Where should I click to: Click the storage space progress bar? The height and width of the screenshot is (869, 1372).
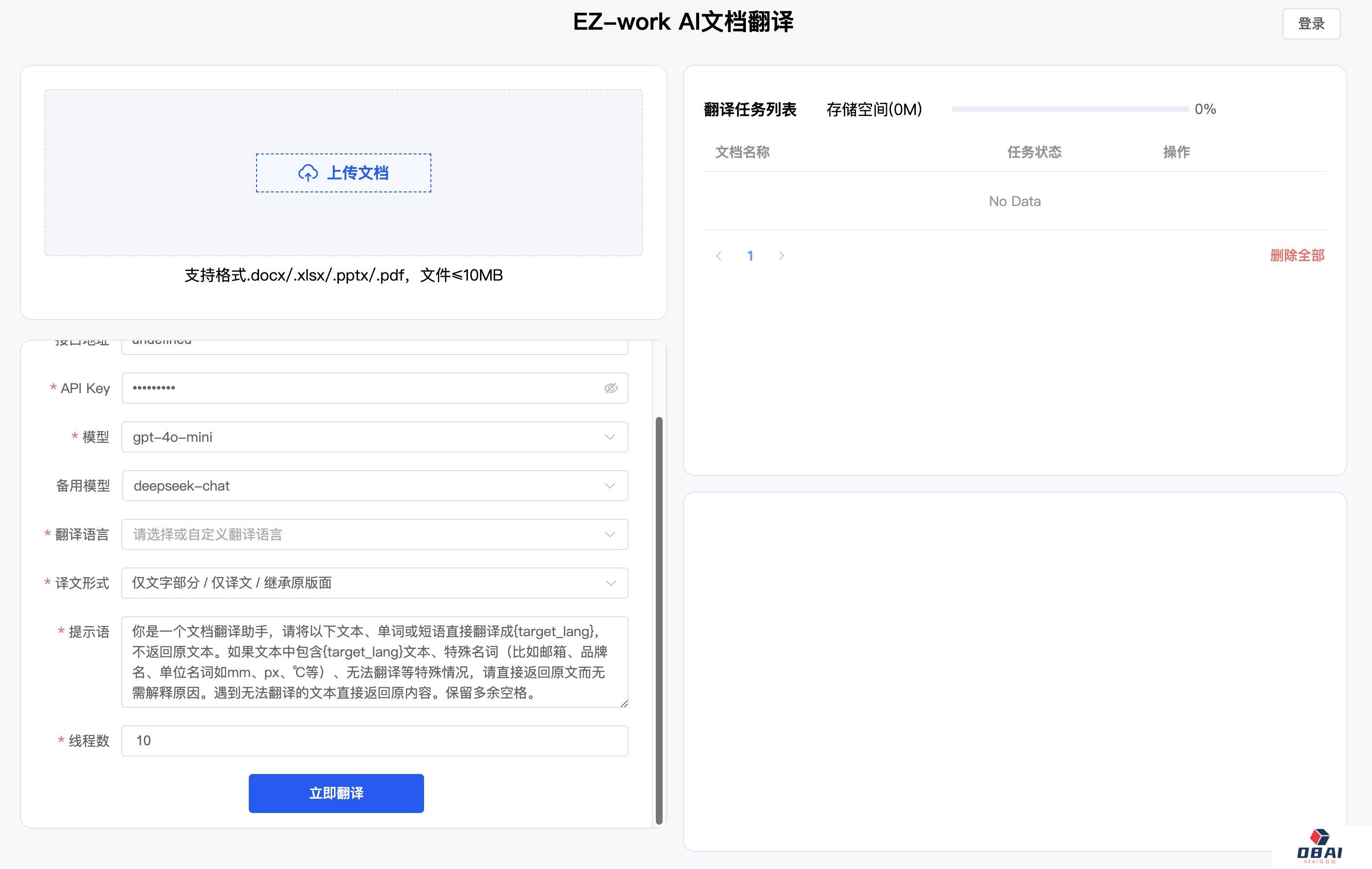pos(1070,109)
